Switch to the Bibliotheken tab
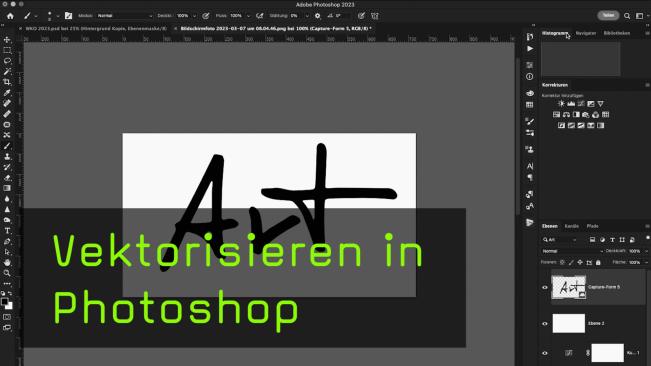 tap(617, 33)
